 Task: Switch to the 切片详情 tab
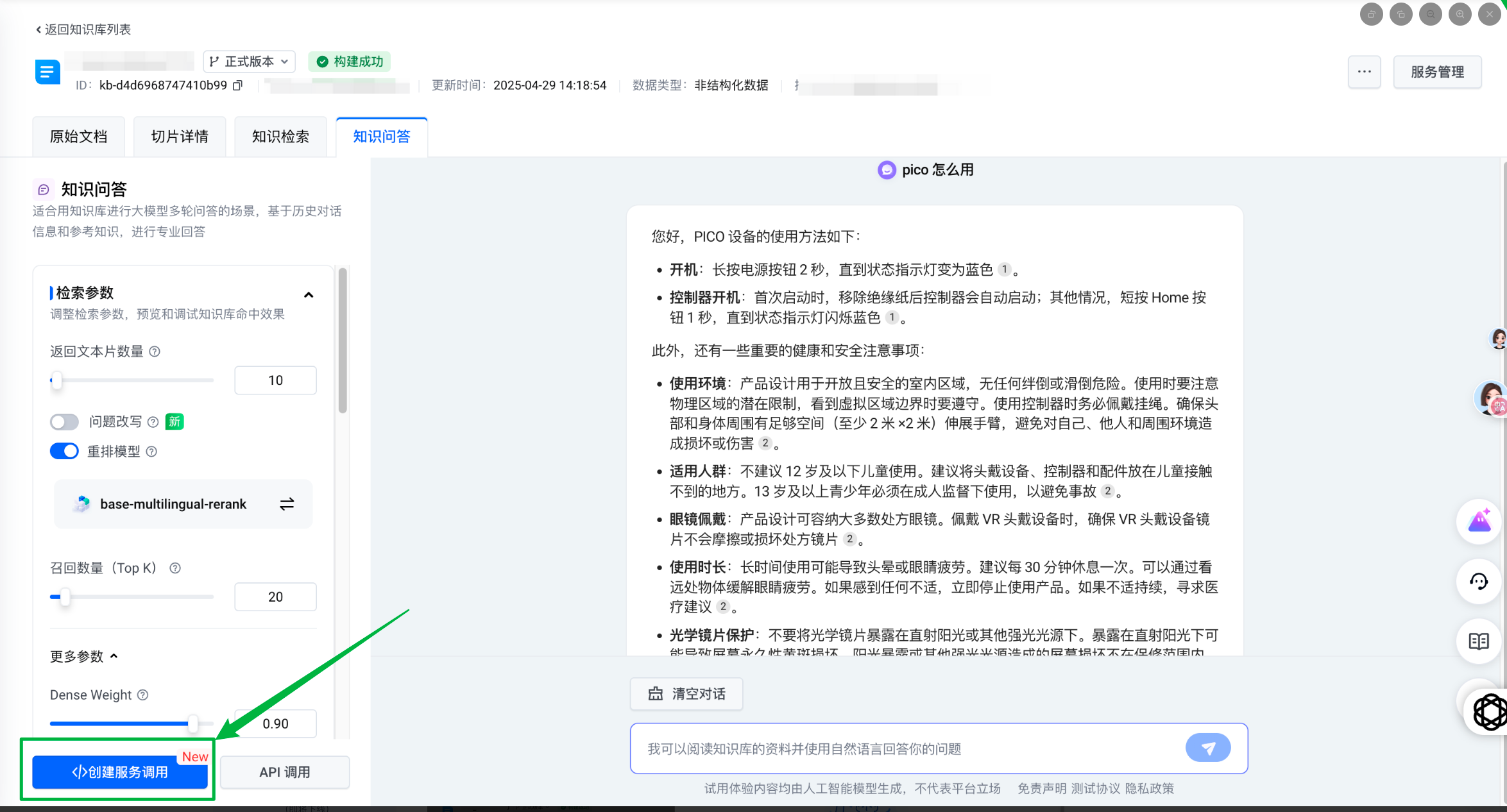pyautogui.click(x=180, y=137)
